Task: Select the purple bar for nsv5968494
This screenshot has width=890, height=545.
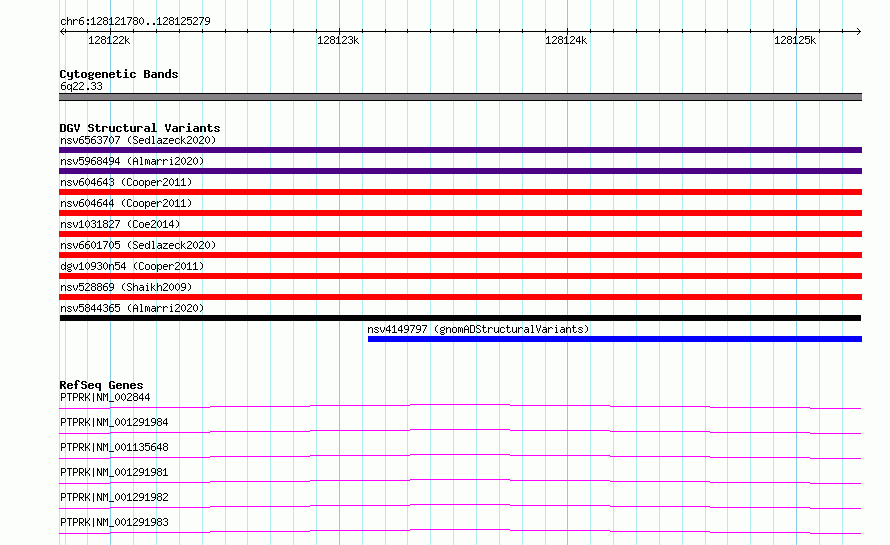Action: [460, 171]
